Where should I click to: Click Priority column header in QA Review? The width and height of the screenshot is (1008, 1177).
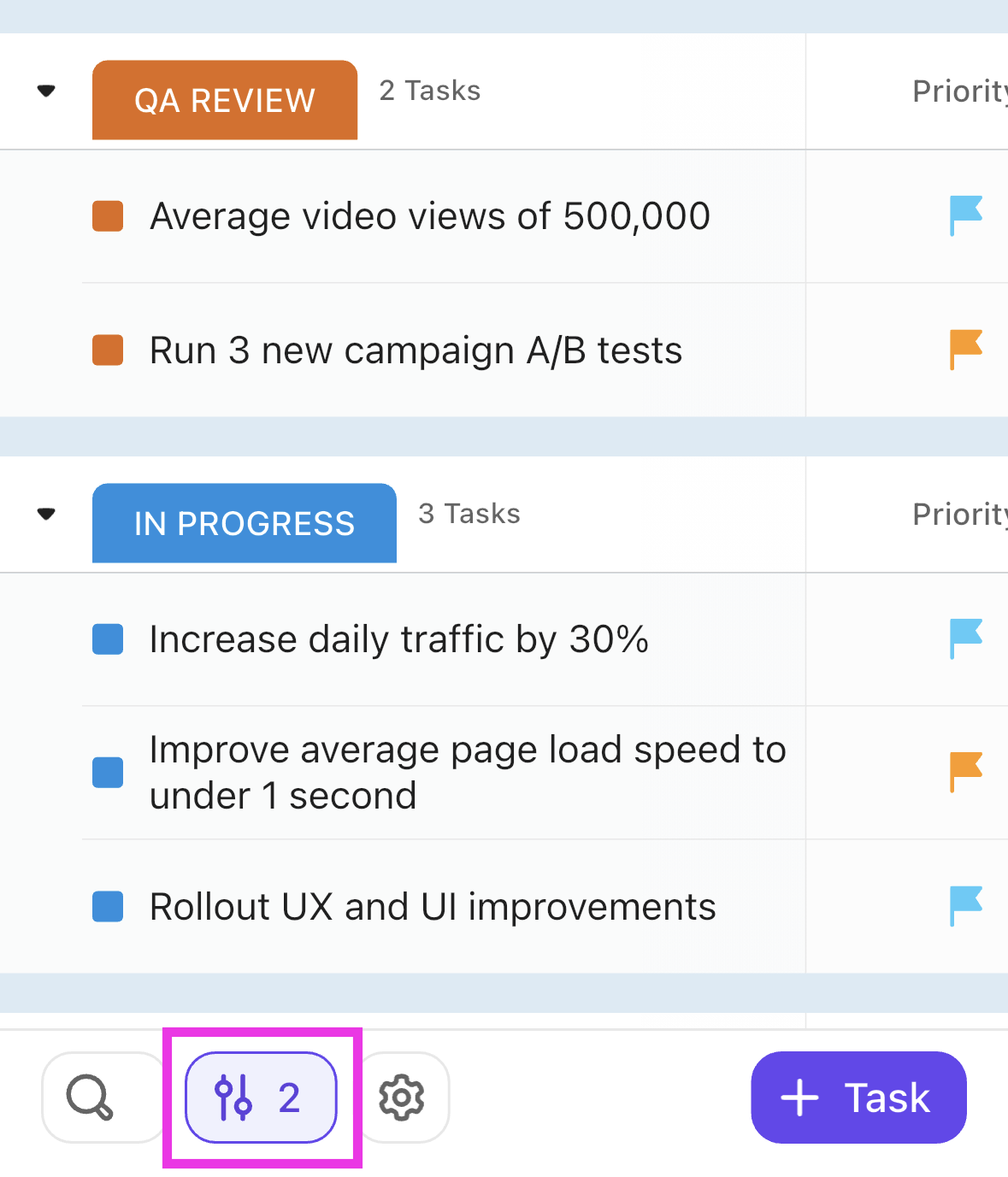[958, 91]
